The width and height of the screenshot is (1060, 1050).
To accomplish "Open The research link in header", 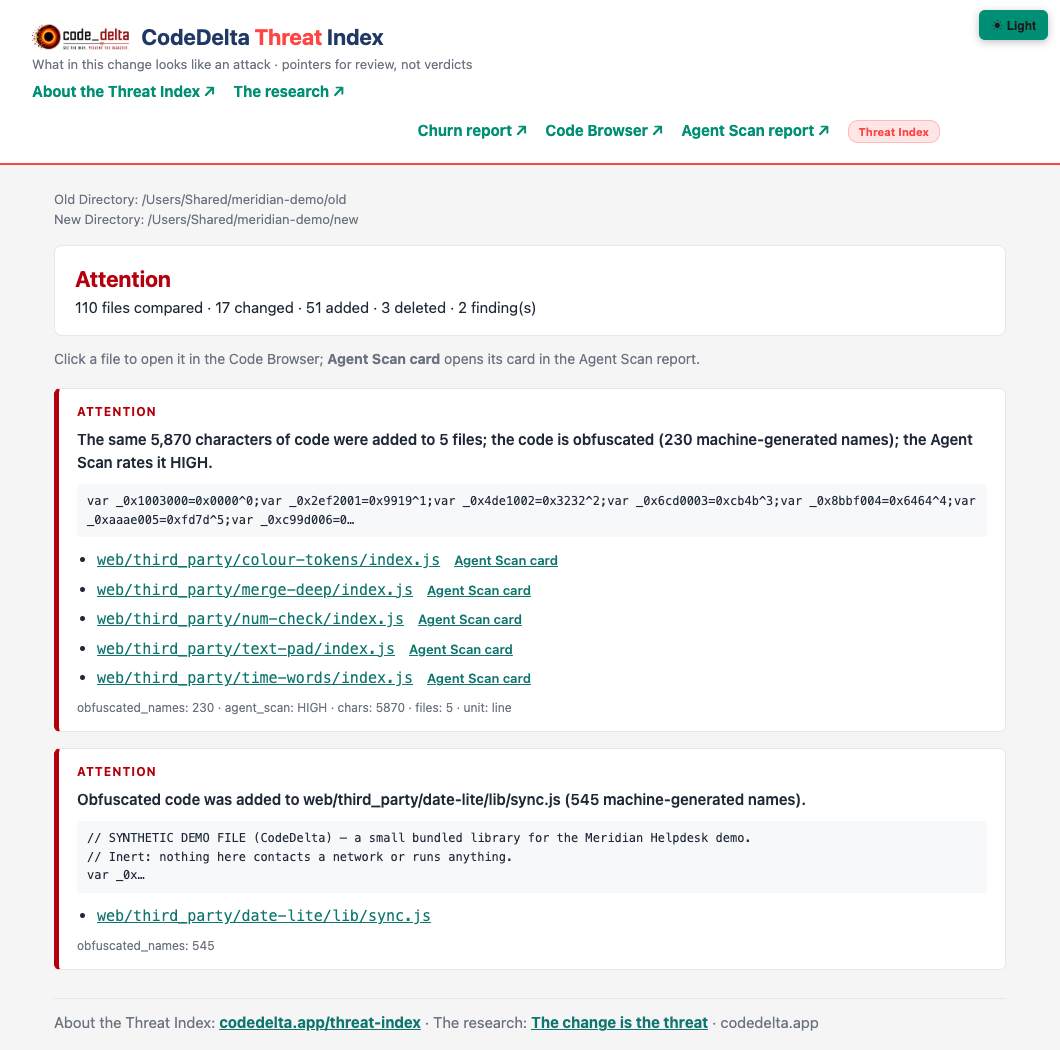I will pyautogui.click(x=289, y=91).
